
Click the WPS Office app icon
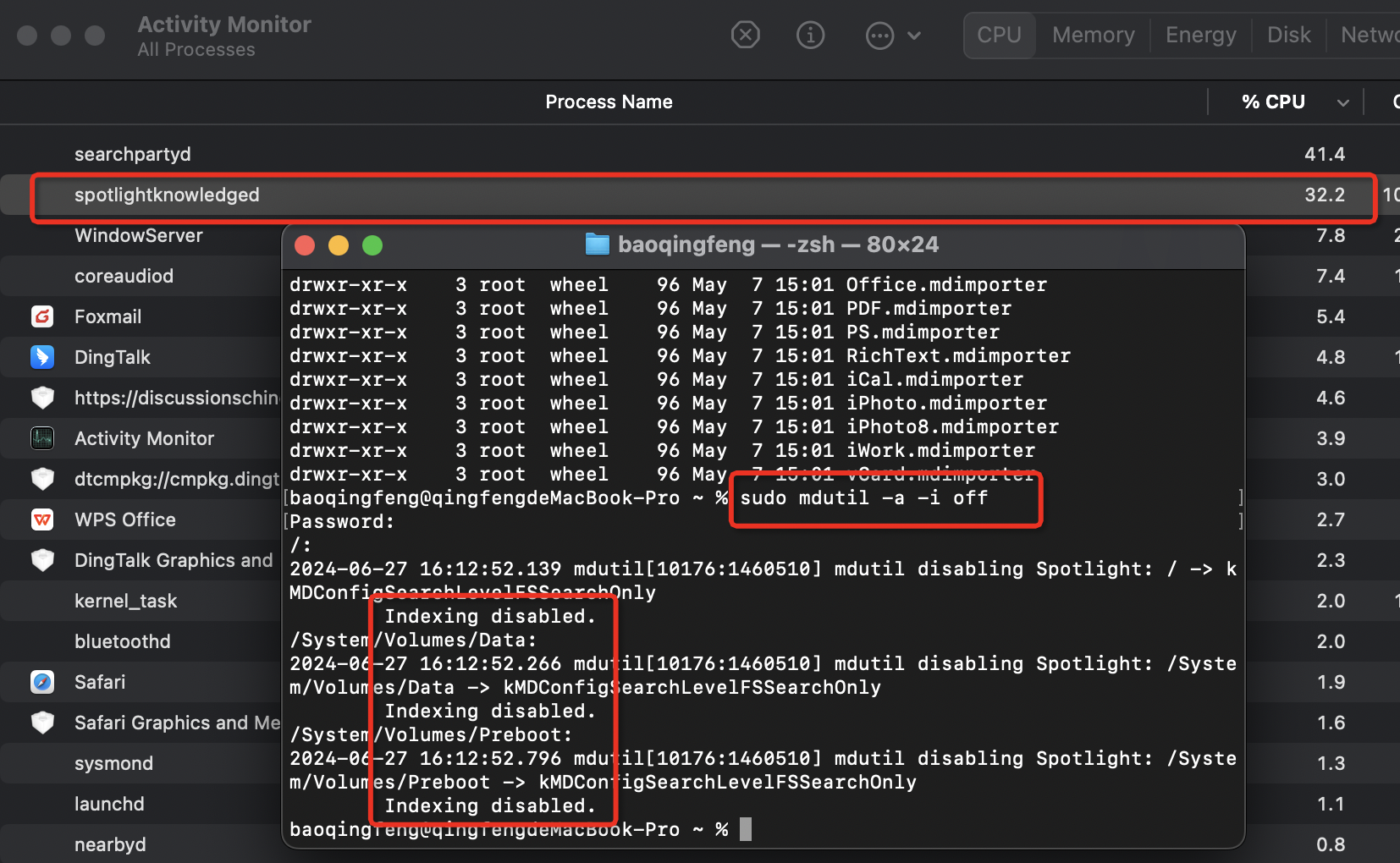42,519
